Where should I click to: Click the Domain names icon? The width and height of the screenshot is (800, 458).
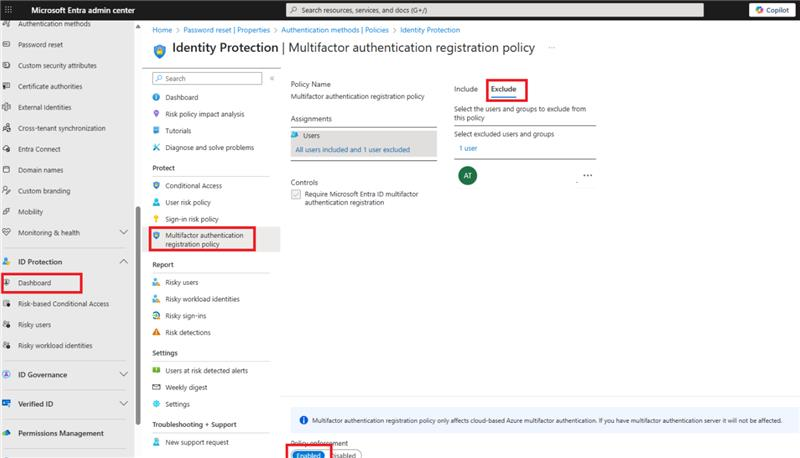click(x=7, y=170)
